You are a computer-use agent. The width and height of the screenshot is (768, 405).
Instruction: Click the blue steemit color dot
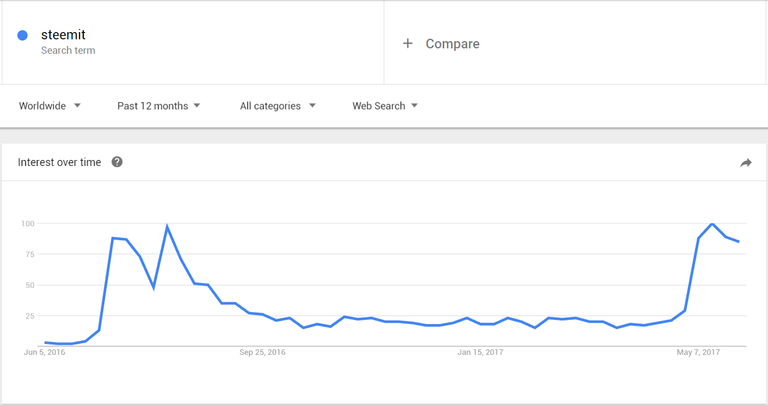tap(23, 35)
